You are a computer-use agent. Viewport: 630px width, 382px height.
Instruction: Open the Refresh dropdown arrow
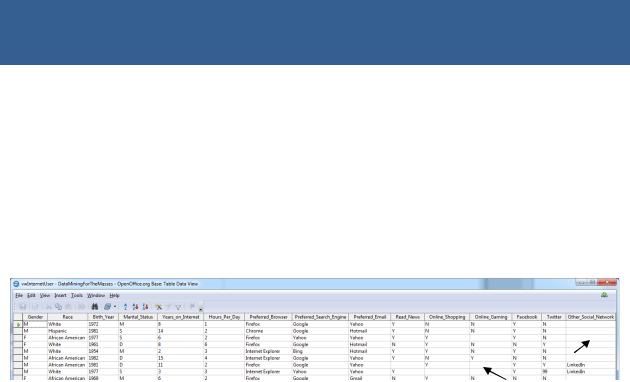tap(115, 307)
